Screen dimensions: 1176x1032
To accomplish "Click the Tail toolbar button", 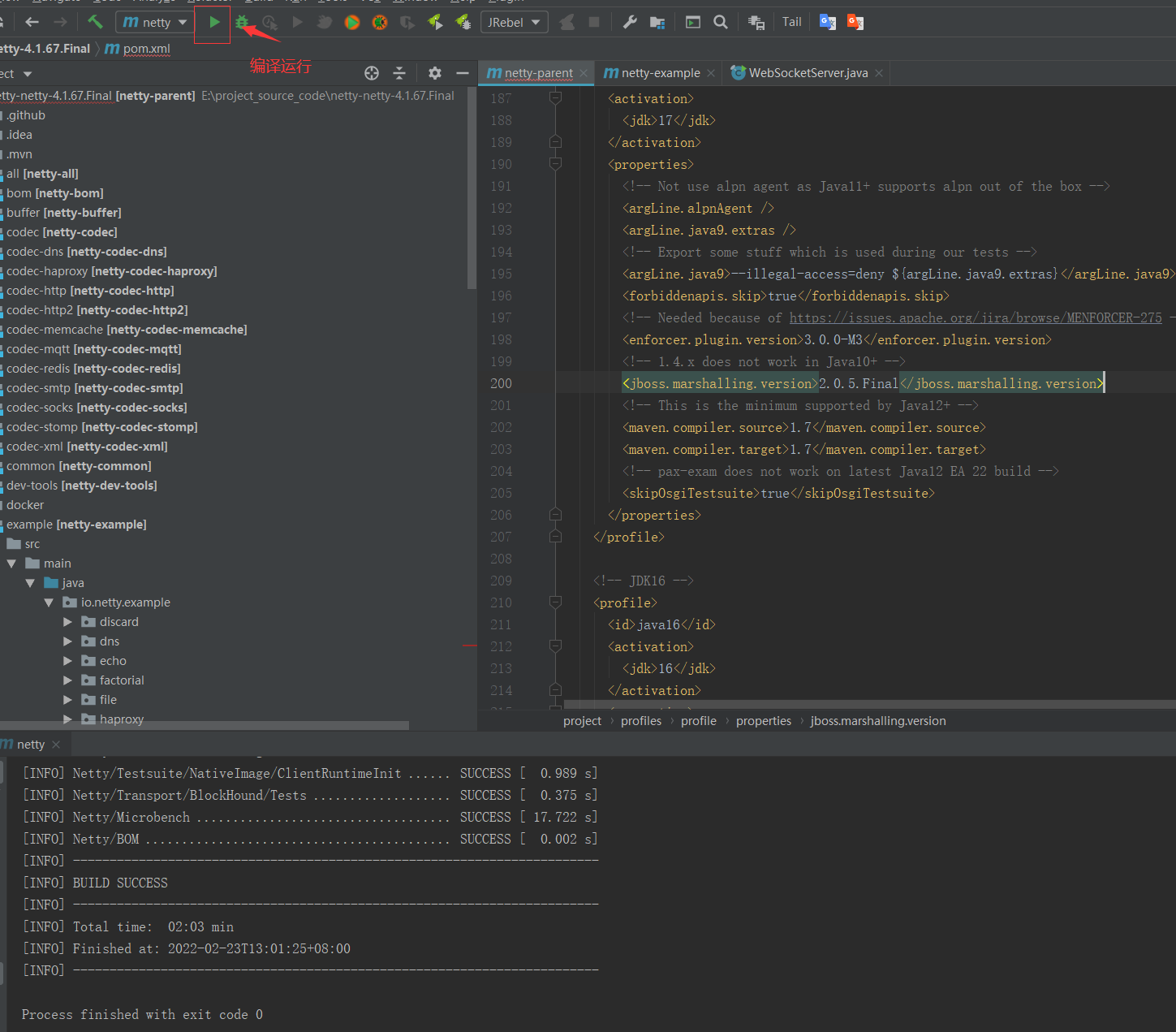I will click(x=792, y=22).
